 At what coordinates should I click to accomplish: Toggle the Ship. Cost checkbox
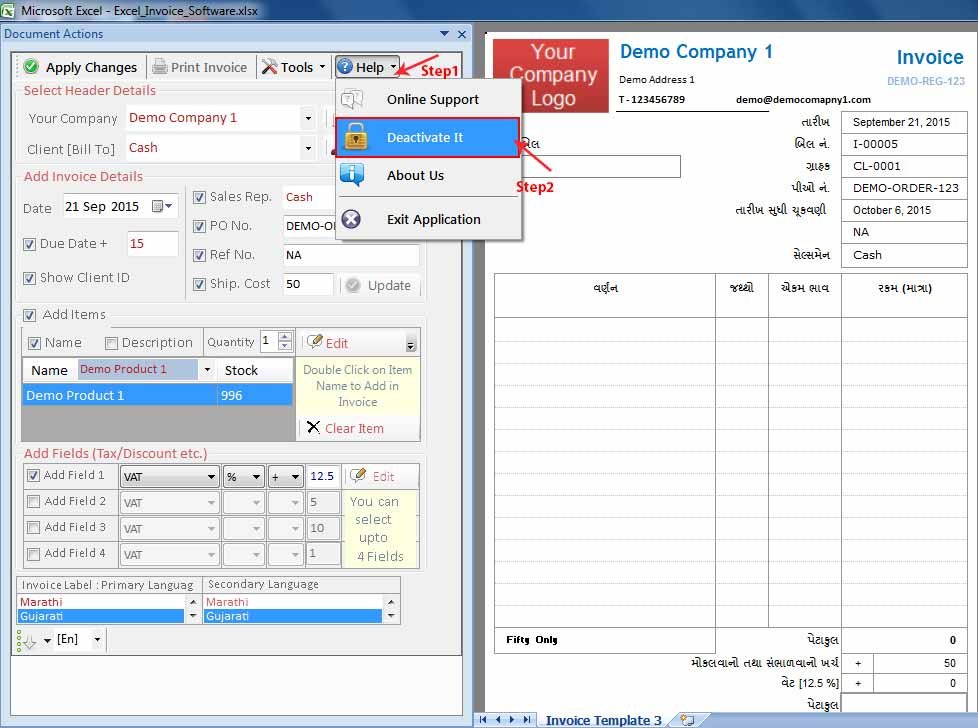pyautogui.click(x=200, y=284)
